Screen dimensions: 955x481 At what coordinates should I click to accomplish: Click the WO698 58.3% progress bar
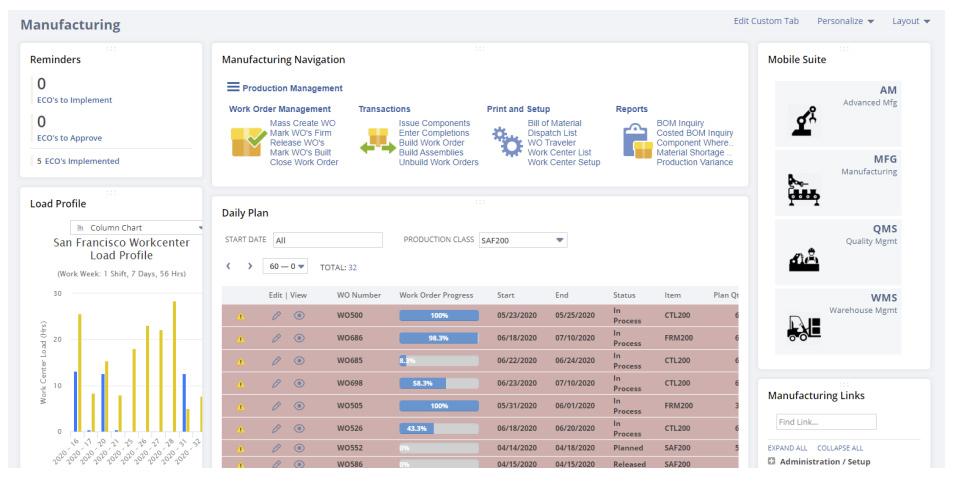click(439, 383)
